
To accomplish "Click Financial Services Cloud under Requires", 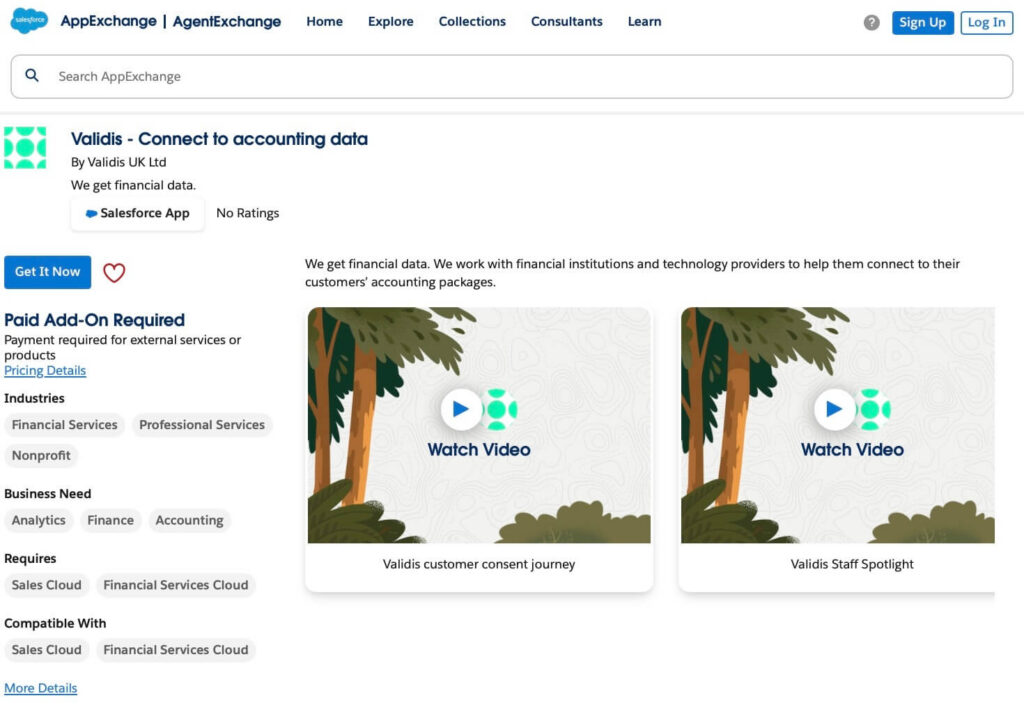I will [x=176, y=585].
